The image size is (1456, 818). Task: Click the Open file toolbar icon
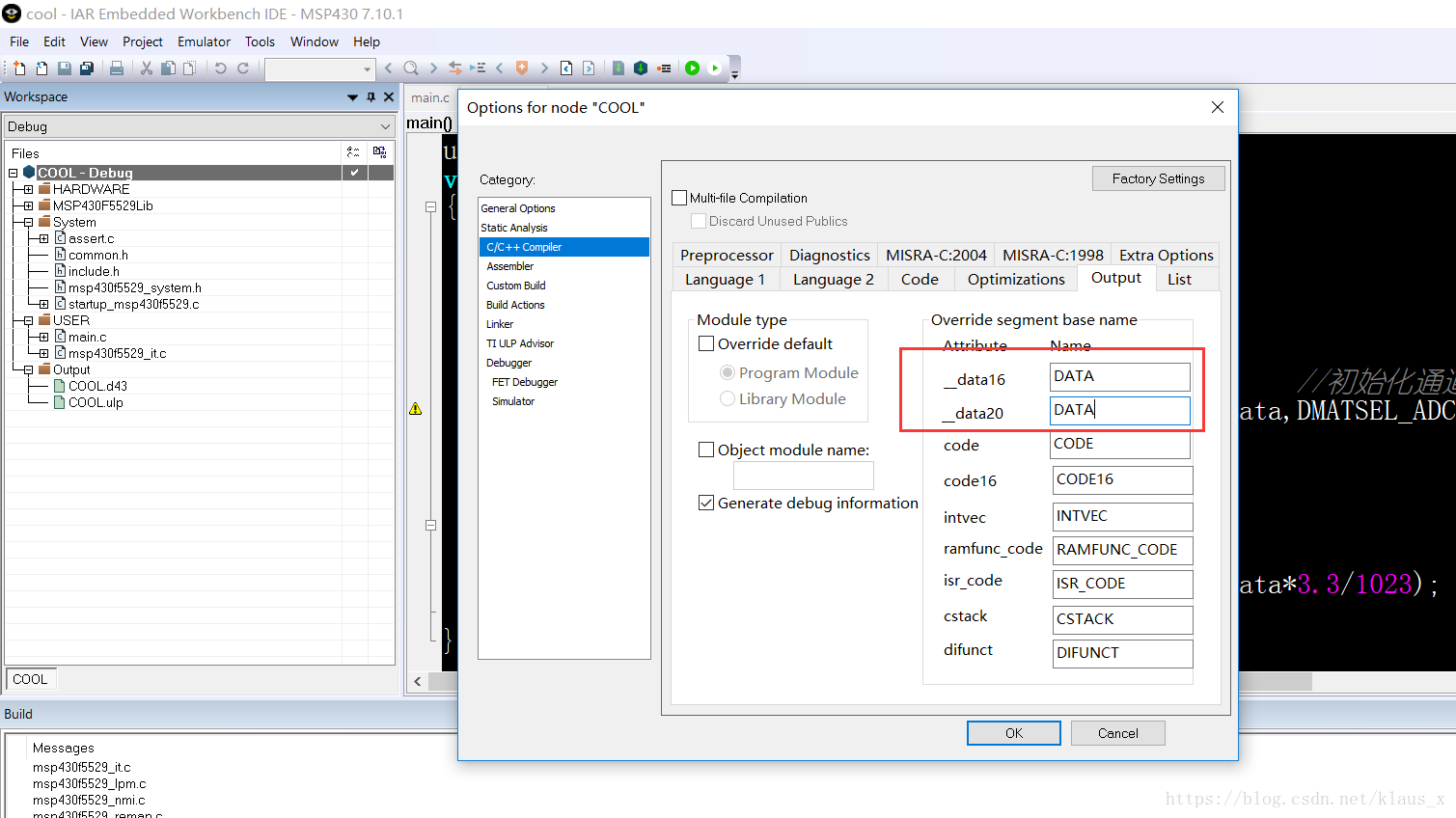41,68
